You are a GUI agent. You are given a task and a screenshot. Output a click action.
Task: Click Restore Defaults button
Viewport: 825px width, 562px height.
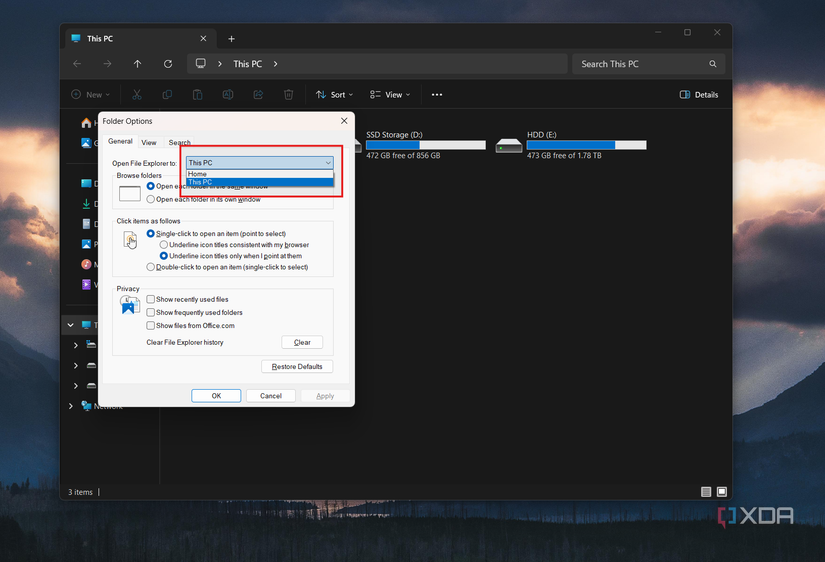tap(297, 366)
